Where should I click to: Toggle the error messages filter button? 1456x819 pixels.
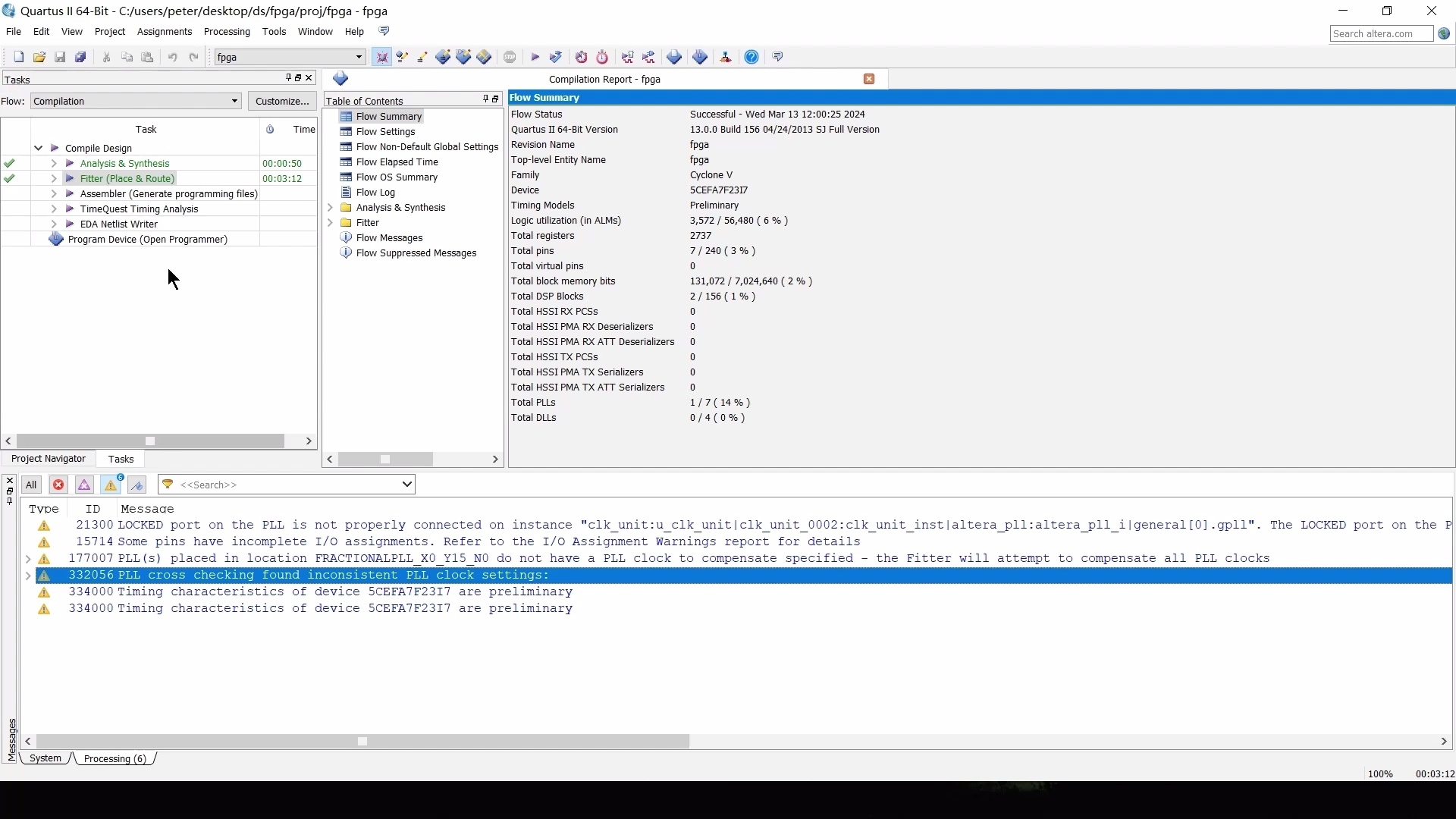tap(58, 485)
